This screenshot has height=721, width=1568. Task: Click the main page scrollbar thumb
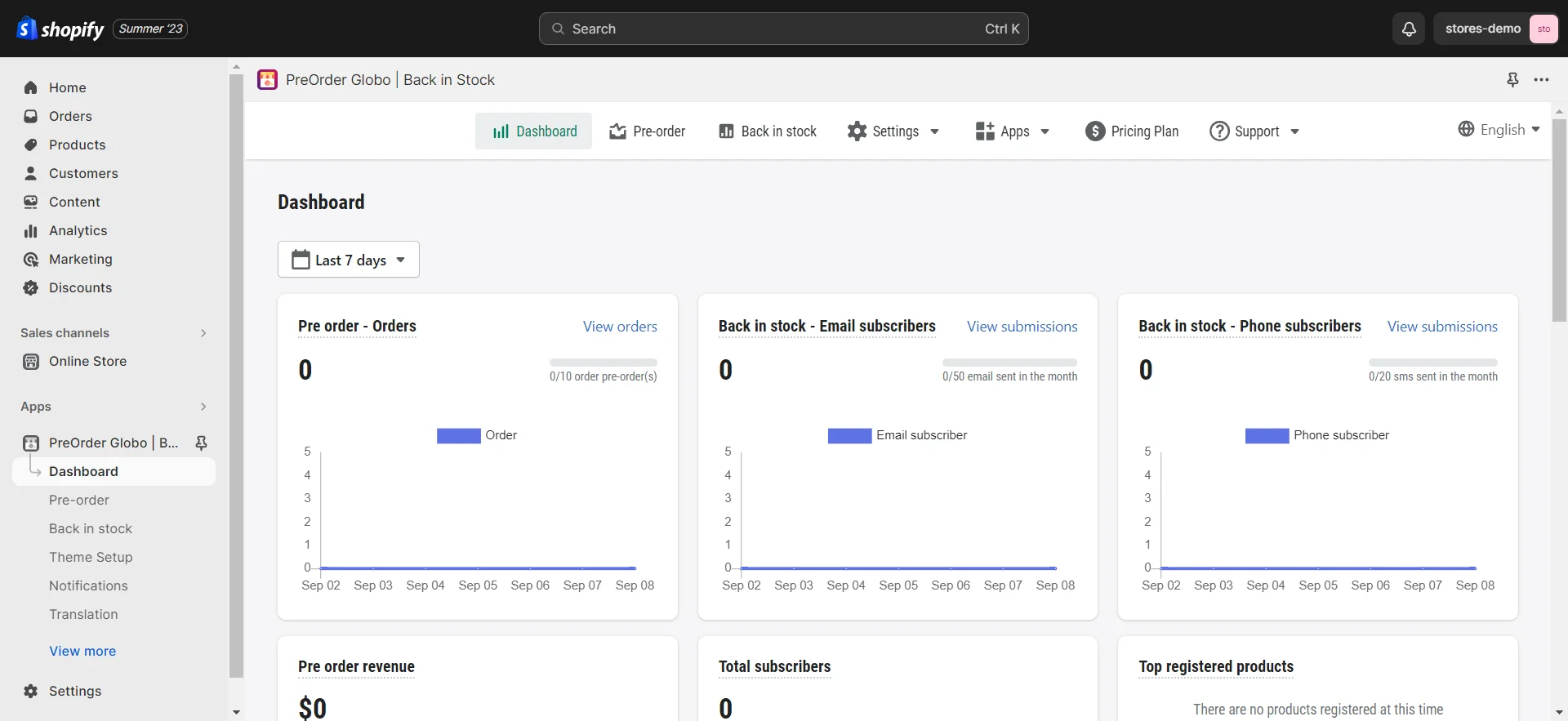[1559, 220]
